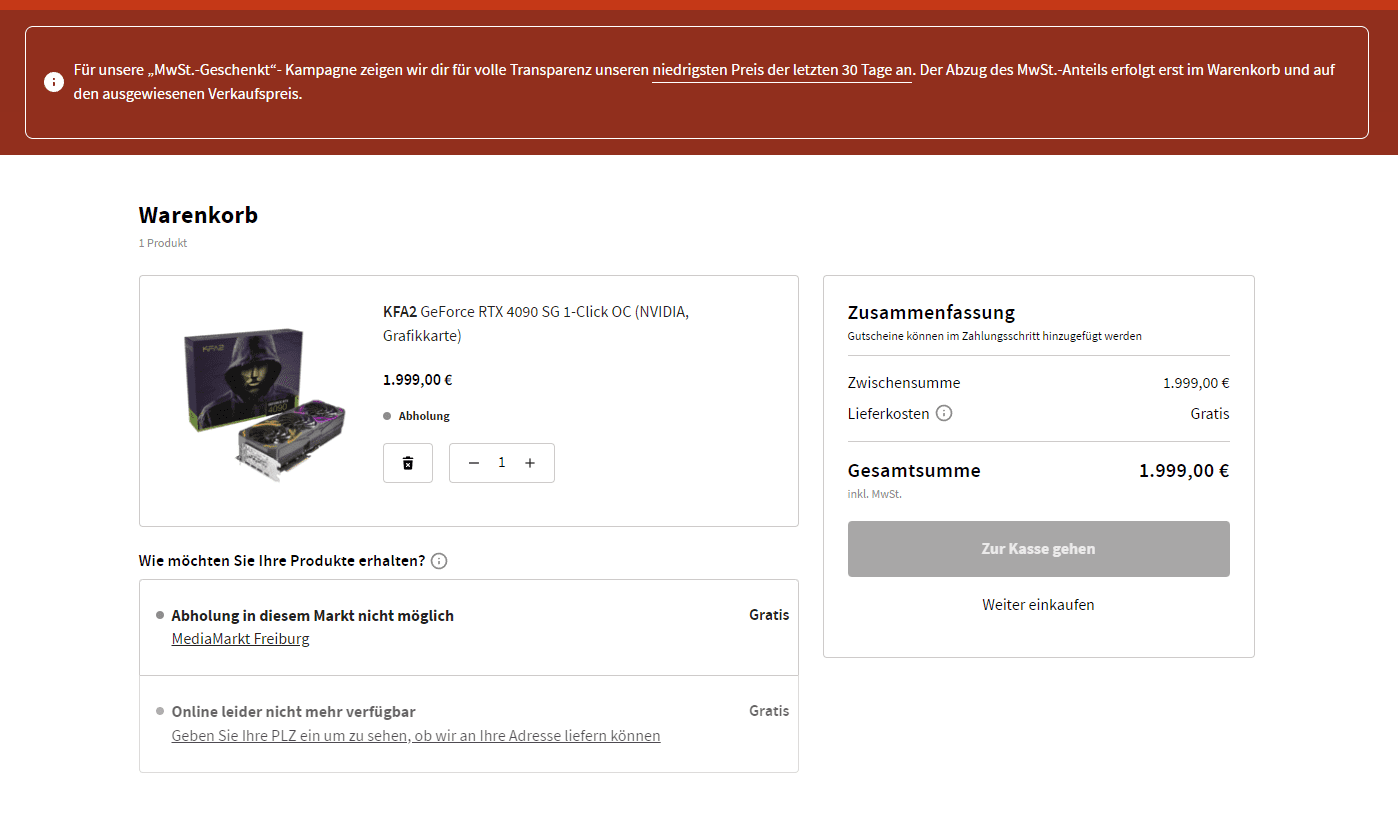Image resolution: width=1398 pixels, height=817 pixels.
Task: Select the store pickup option radio dot
Action: point(160,615)
